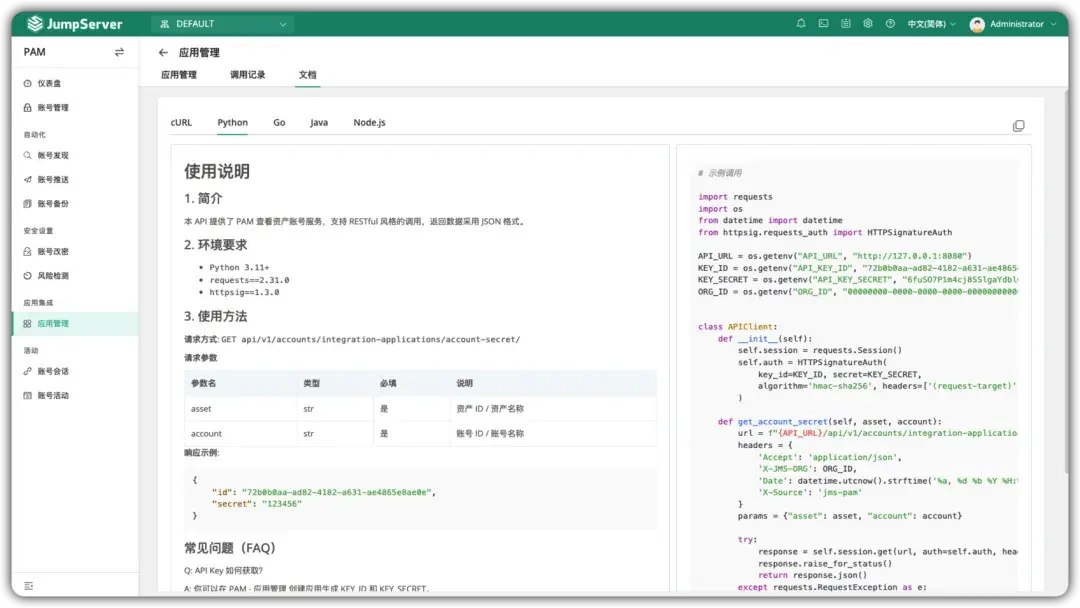Open the help question-mark icon
Viewport: 1080px width, 608px height.
click(x=890, y=23)
